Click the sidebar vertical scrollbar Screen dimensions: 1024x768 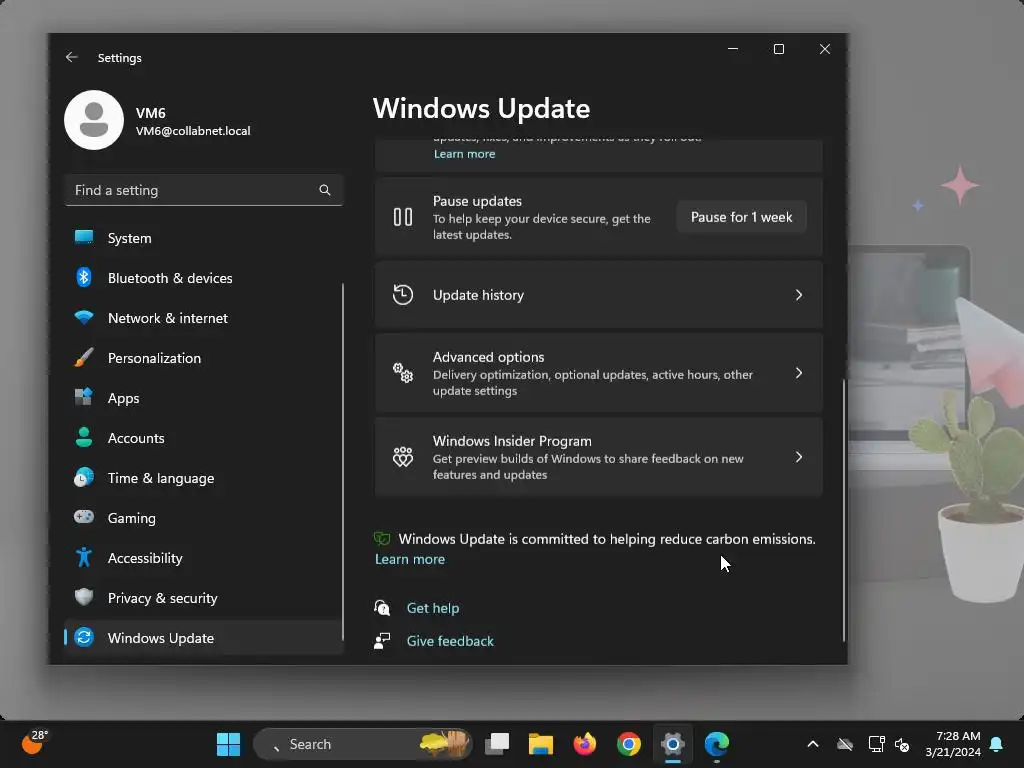tap(342, 461)
